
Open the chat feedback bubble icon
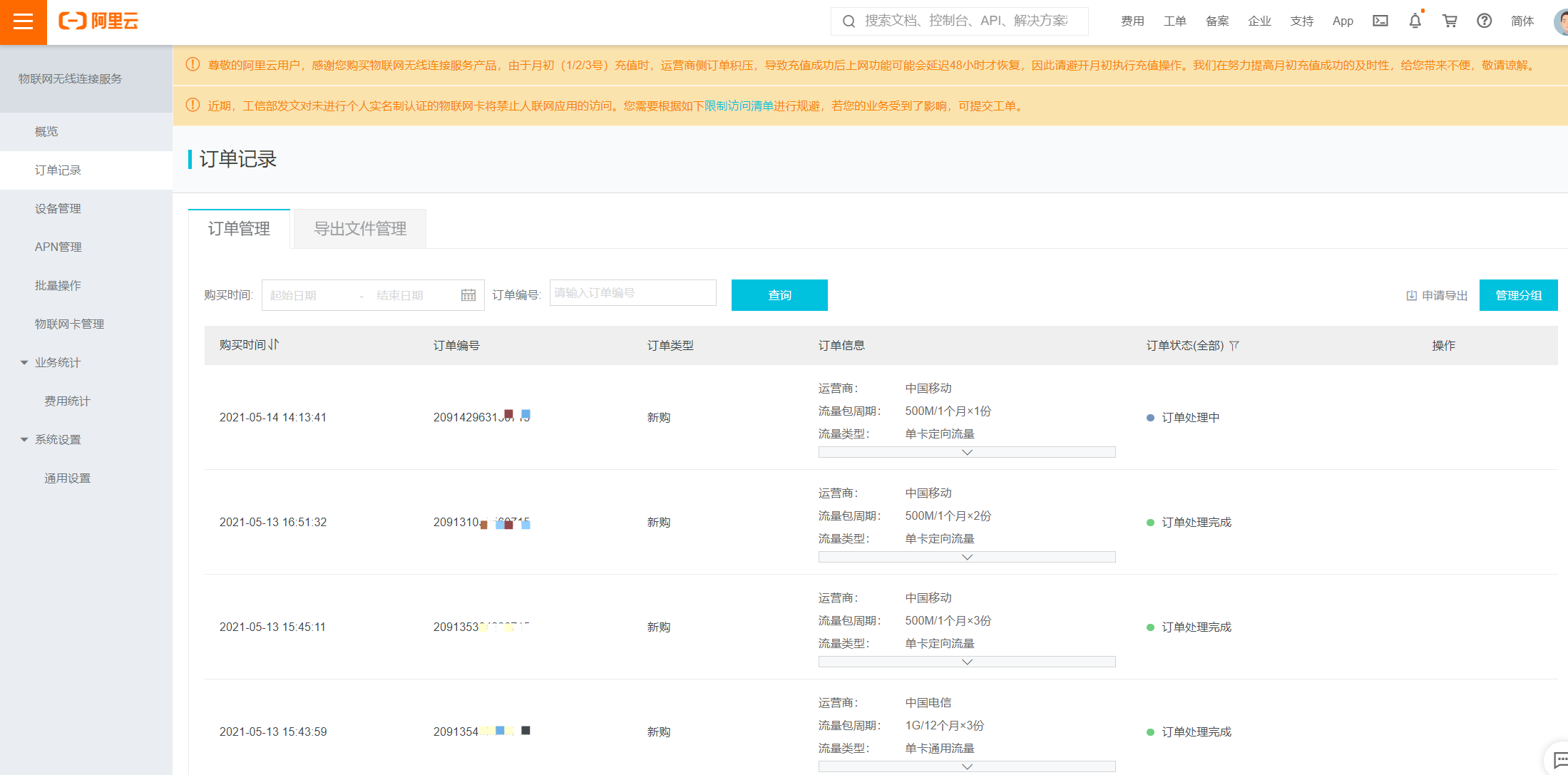pyautogui.click(x=1560, y=761)
